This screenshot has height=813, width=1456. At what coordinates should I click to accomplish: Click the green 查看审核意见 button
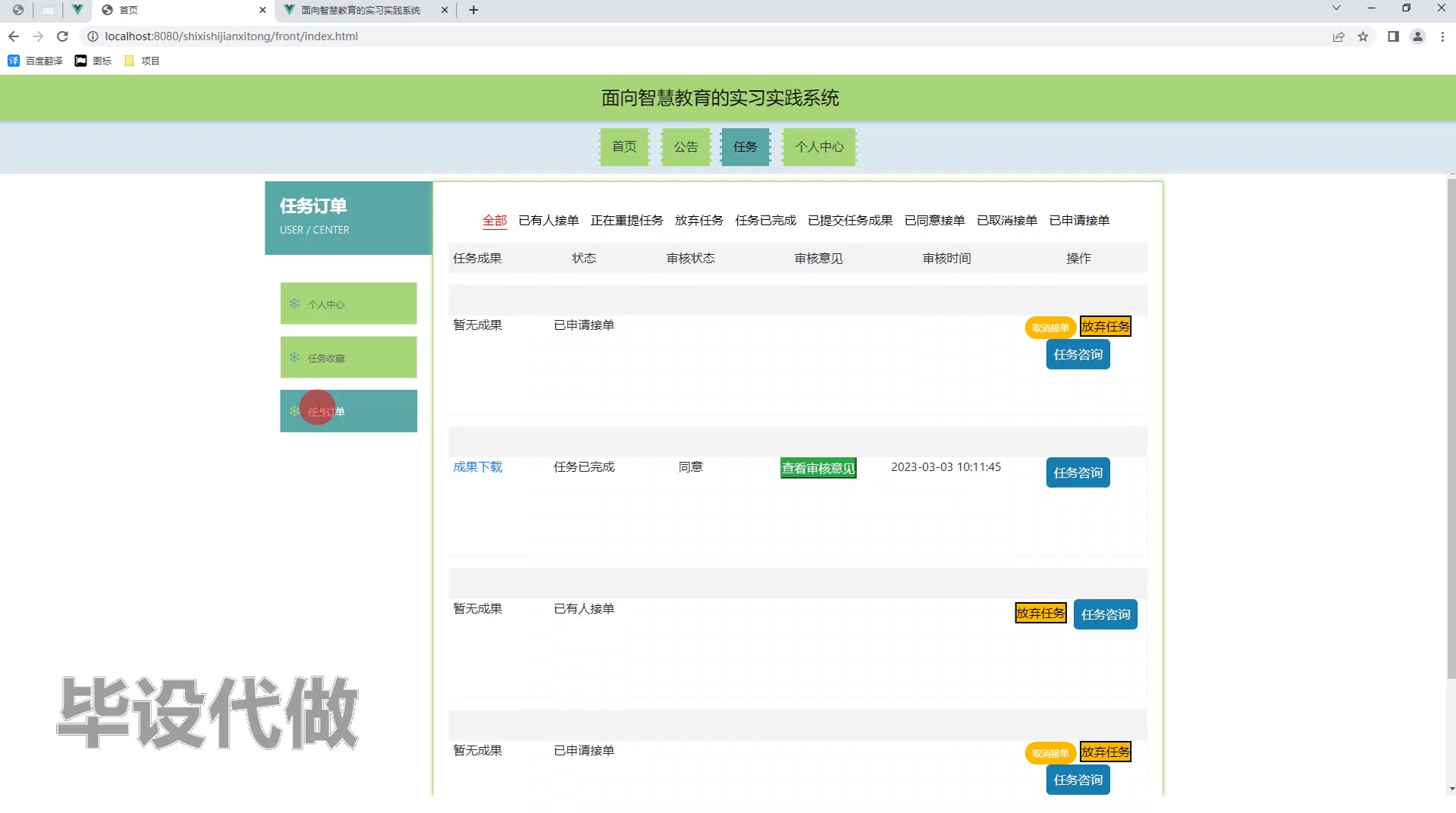coord(818,468)
